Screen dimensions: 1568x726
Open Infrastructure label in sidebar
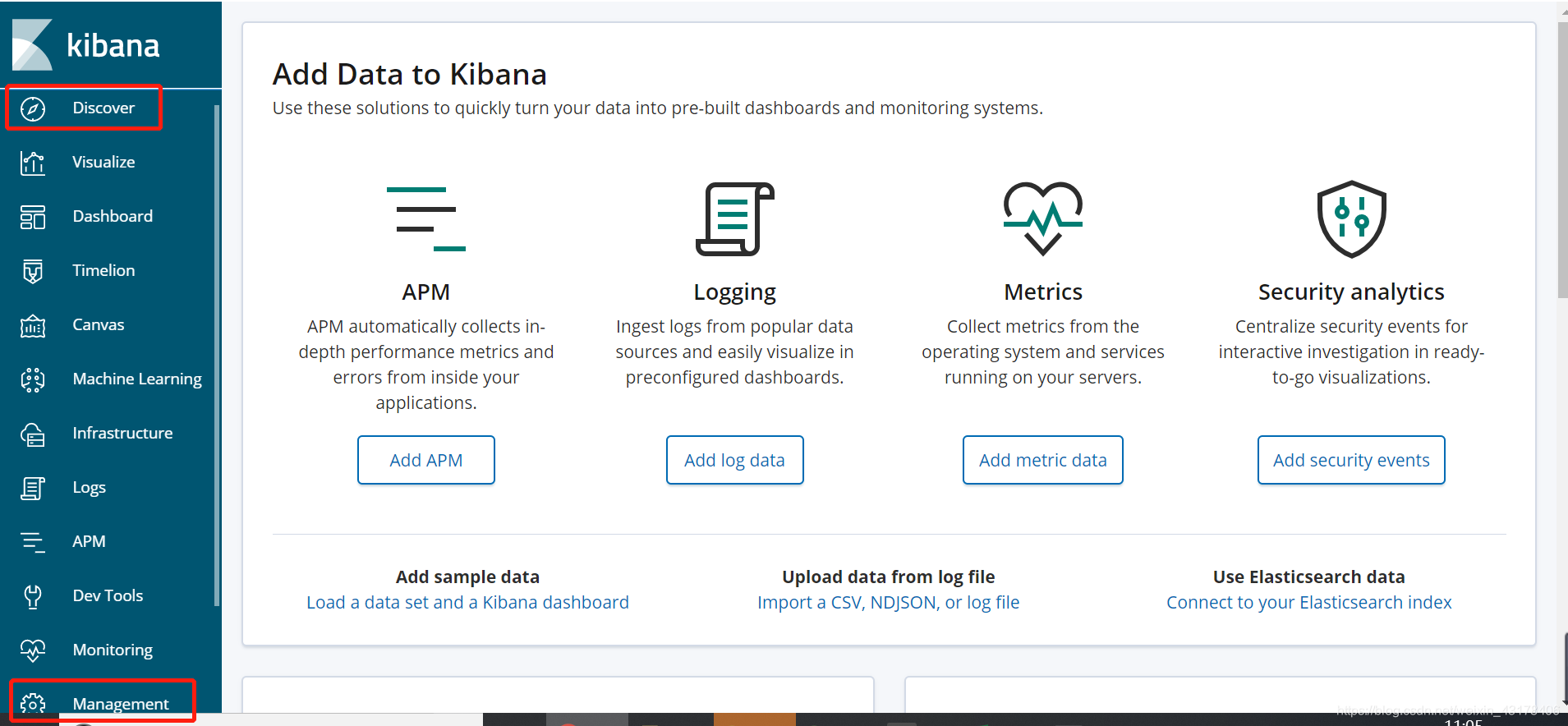coord(122,433)
